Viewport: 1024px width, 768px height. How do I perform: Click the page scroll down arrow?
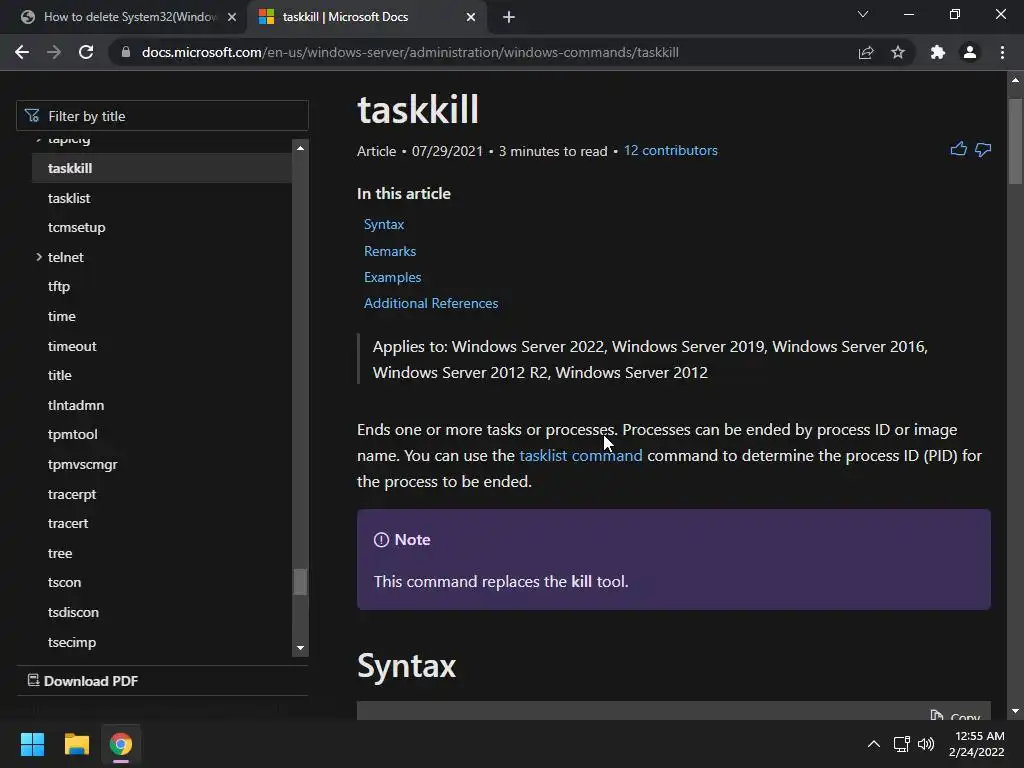[1015, 711]
